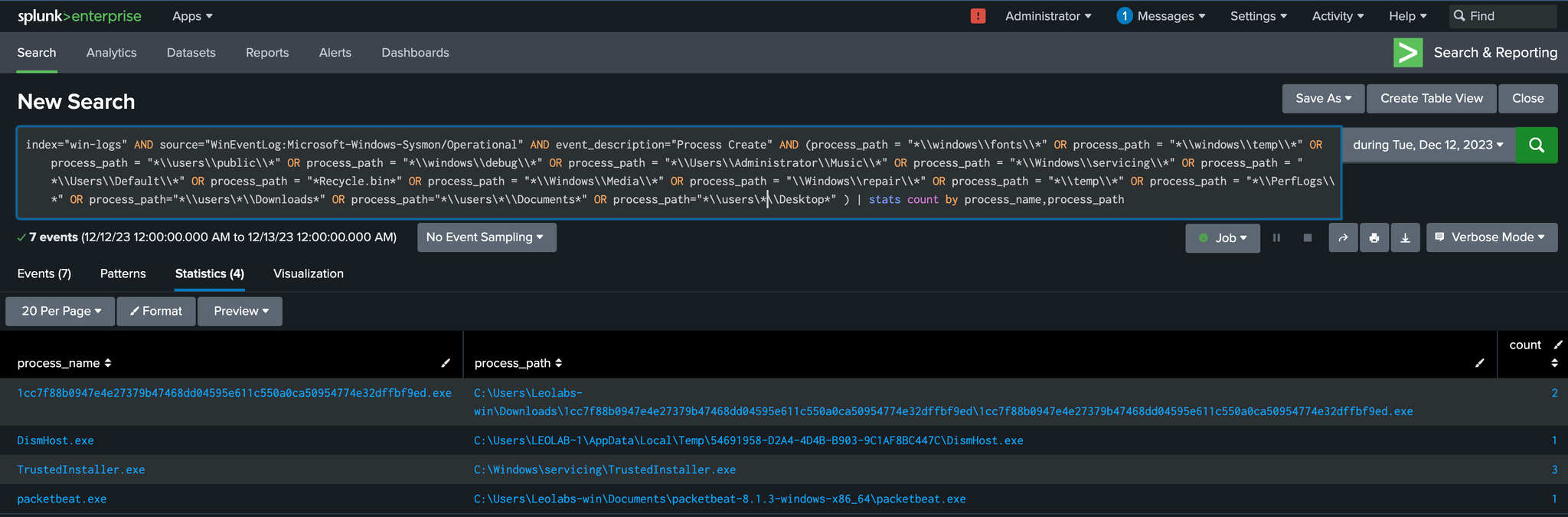Open the Alerts nav tab
Image resolution: width=1568 pixels, height=517 pixels.
click(335, 53)
